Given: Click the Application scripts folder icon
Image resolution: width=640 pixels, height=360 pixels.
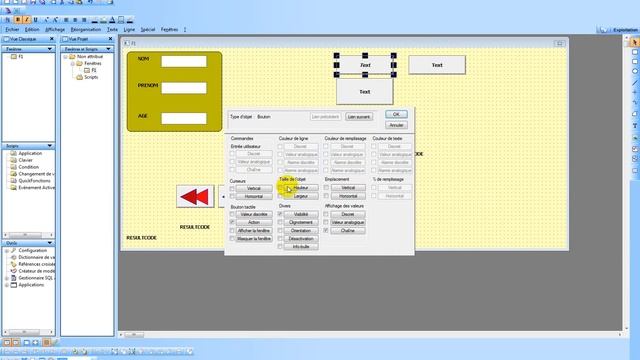Looking at the screenshot, I should [13, 153].
